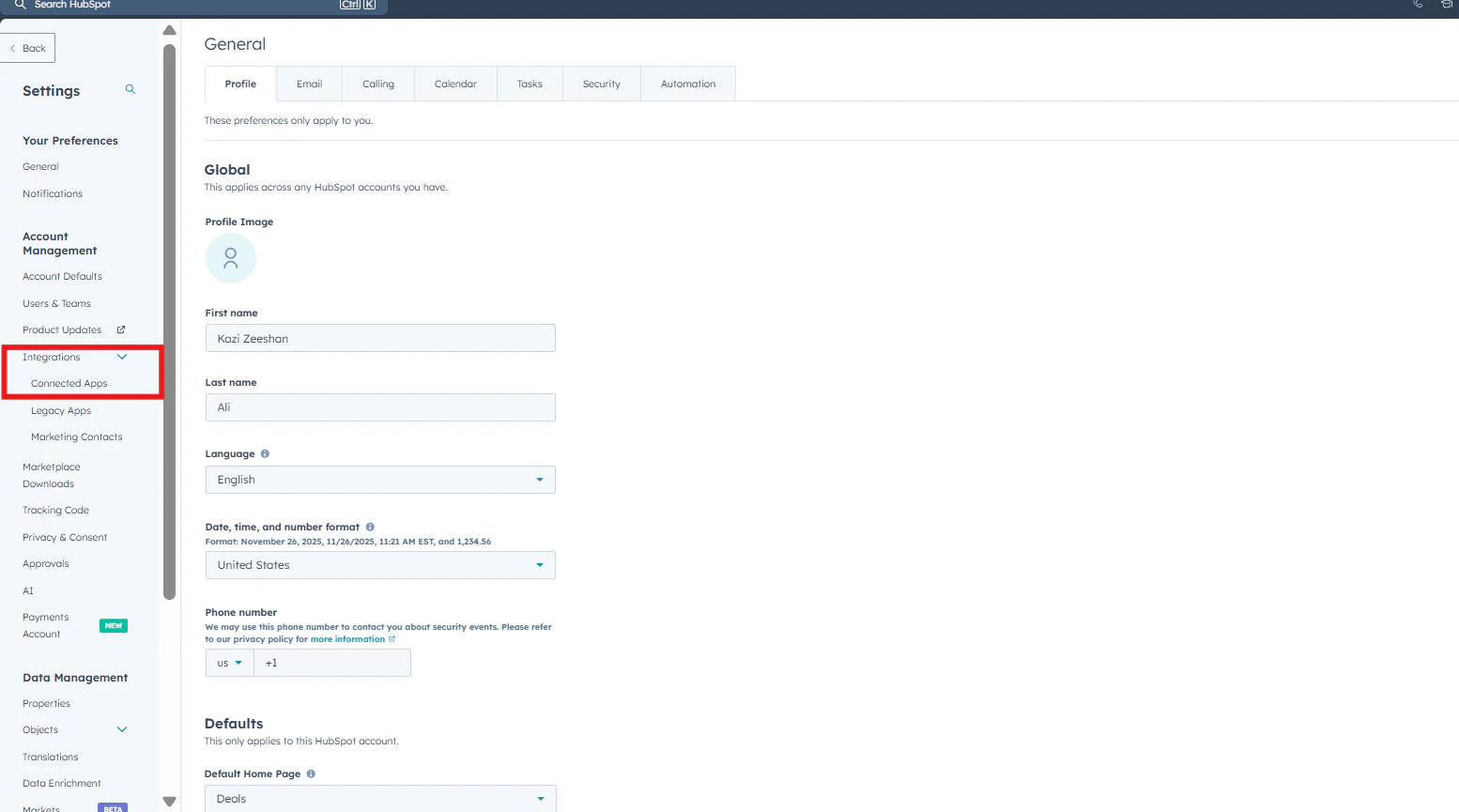Open Privacy & Consent settings
Image resolution: width=1459 pixels, height=812 pixels.
click(65, 537)
